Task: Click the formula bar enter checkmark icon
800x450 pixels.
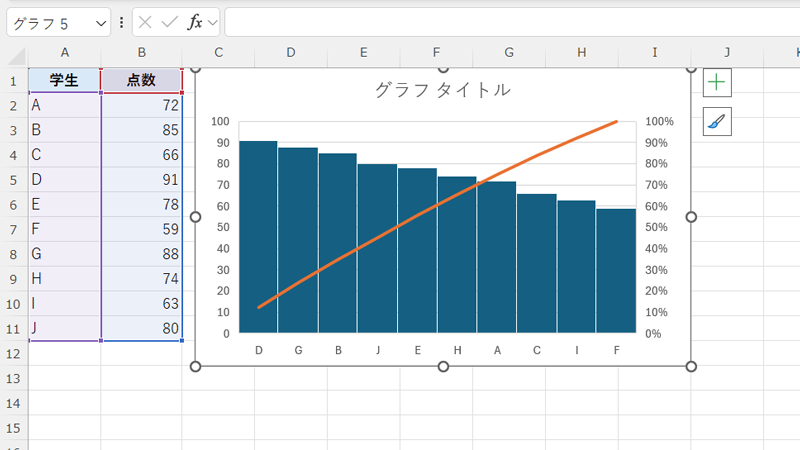Action: tap(170, 21)
